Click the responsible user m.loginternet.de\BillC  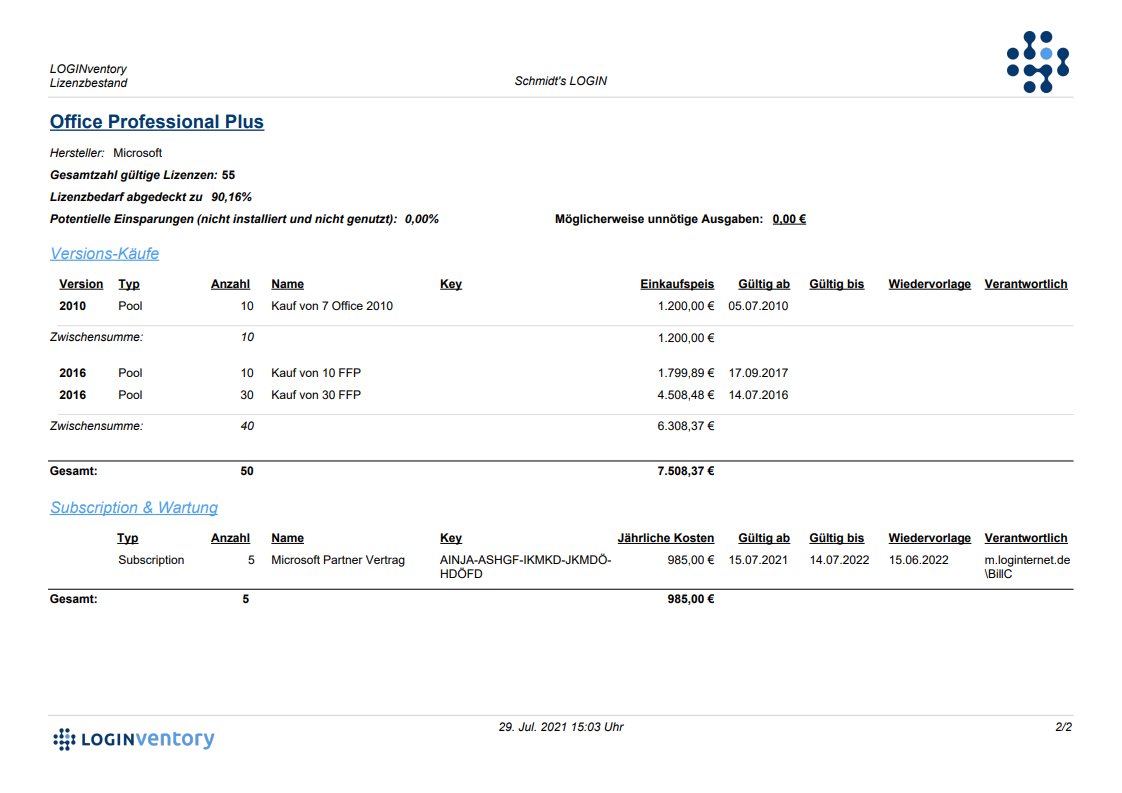(x=1028, y=567)
